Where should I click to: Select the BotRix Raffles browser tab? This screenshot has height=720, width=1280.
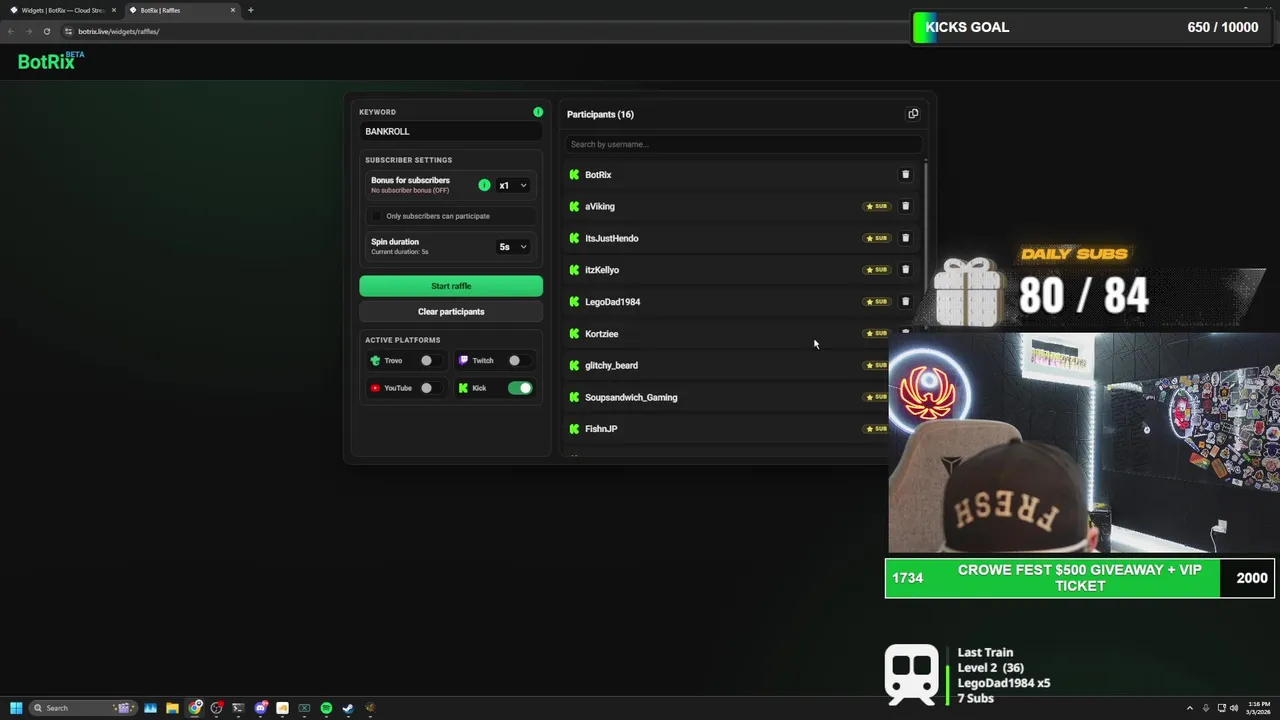click(x=182, y=10)
